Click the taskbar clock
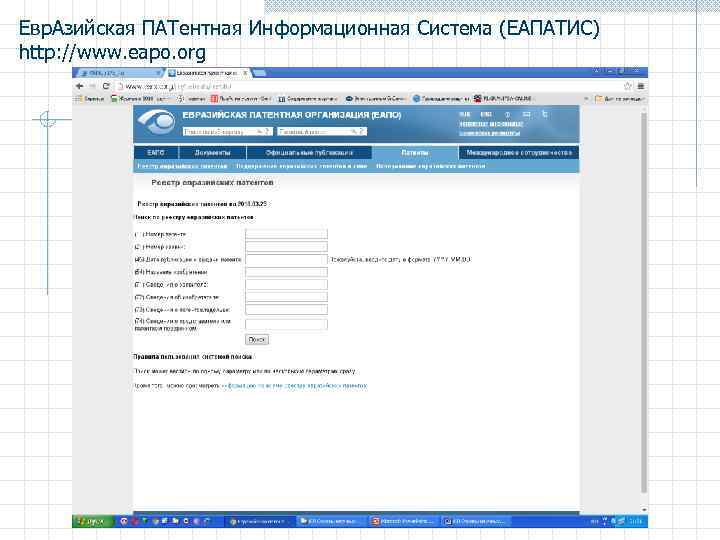The width and height of the screenshot is (720, 540). (x=636, y=521)
